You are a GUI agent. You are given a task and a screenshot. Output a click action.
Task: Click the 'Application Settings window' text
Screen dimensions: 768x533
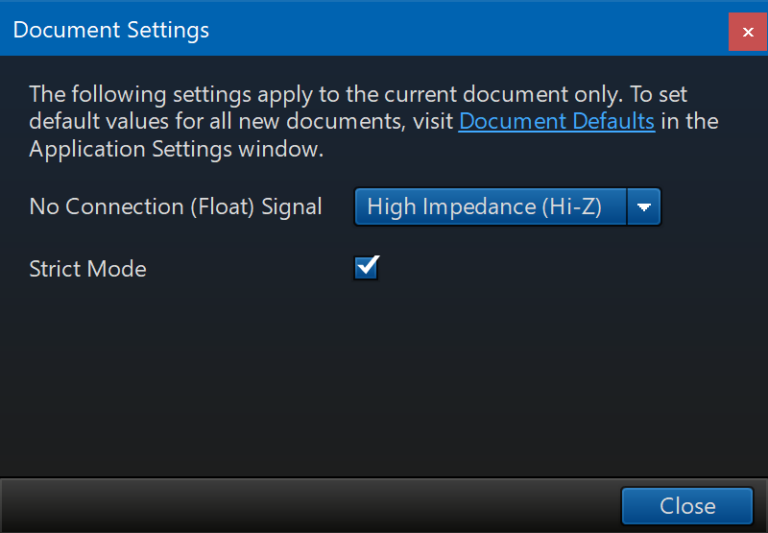[175, 150]
